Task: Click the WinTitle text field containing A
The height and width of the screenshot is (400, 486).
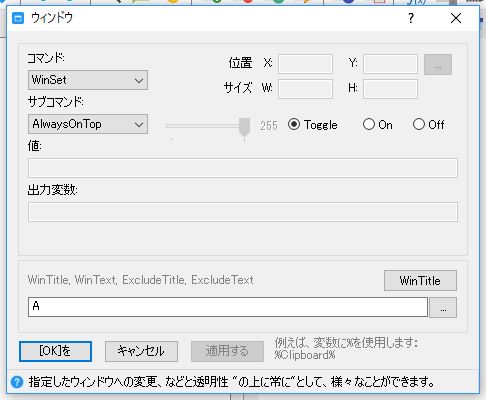Action: point(228,307)
